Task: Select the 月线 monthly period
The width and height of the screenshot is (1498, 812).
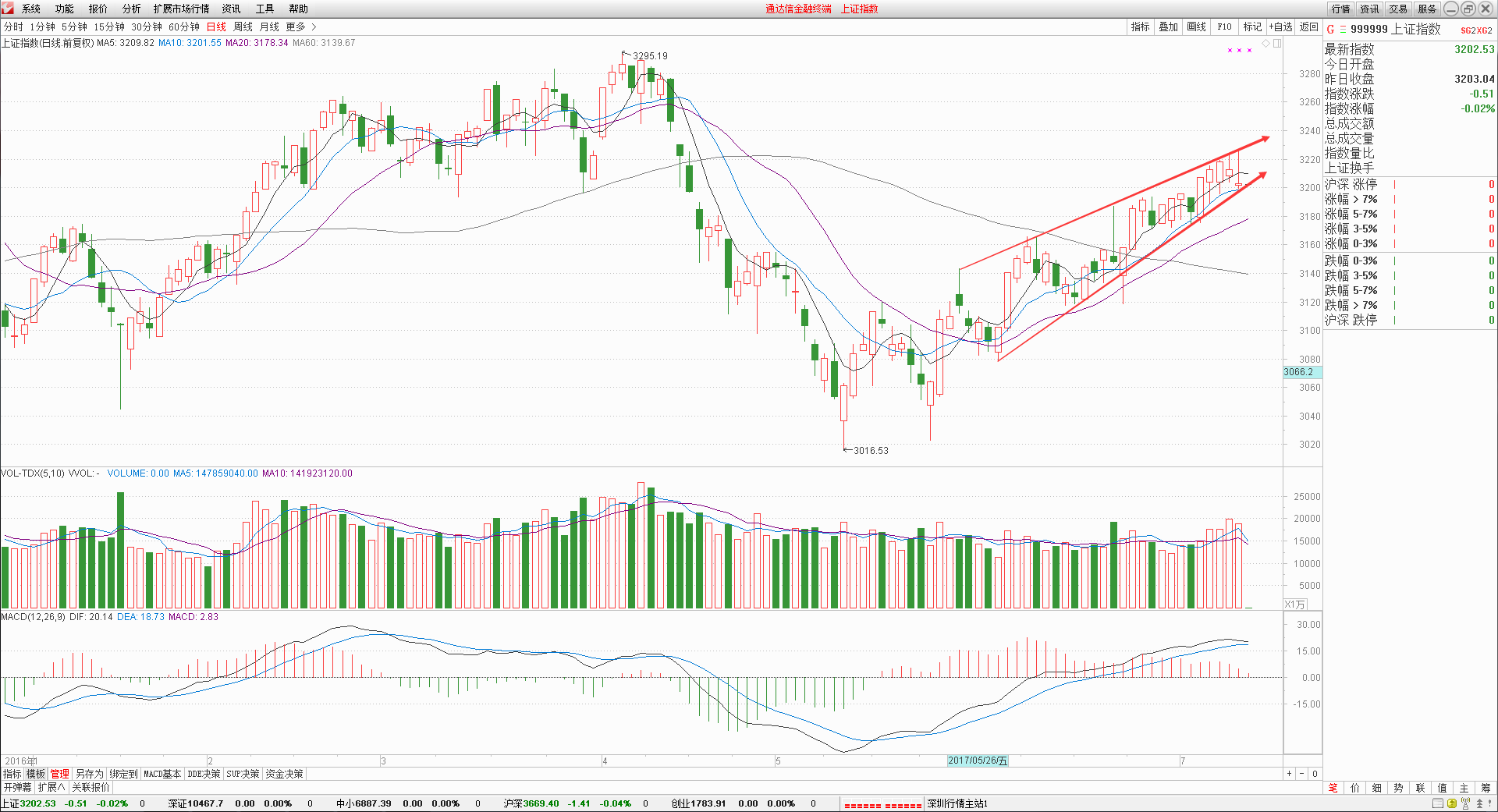Action: pos(269,27)
